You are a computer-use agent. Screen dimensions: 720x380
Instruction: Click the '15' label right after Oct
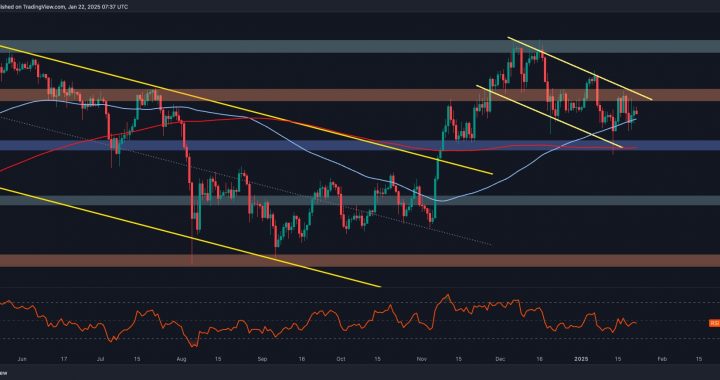click(377, 358)
